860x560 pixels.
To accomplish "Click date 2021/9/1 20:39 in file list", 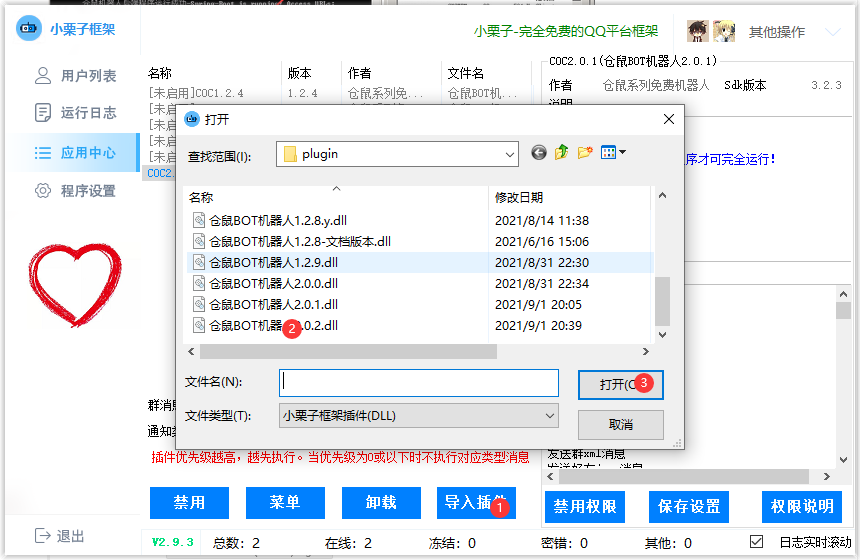I will pyautogui.click(x=538, y=326).
